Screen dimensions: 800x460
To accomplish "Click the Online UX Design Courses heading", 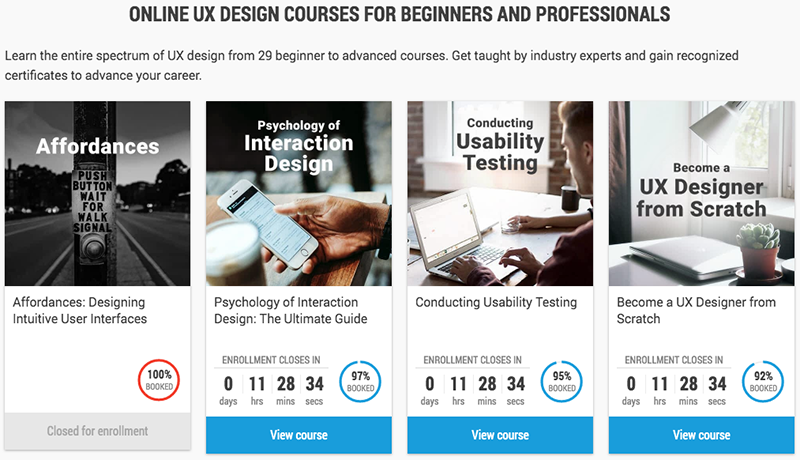I will (x=400, y=15).
